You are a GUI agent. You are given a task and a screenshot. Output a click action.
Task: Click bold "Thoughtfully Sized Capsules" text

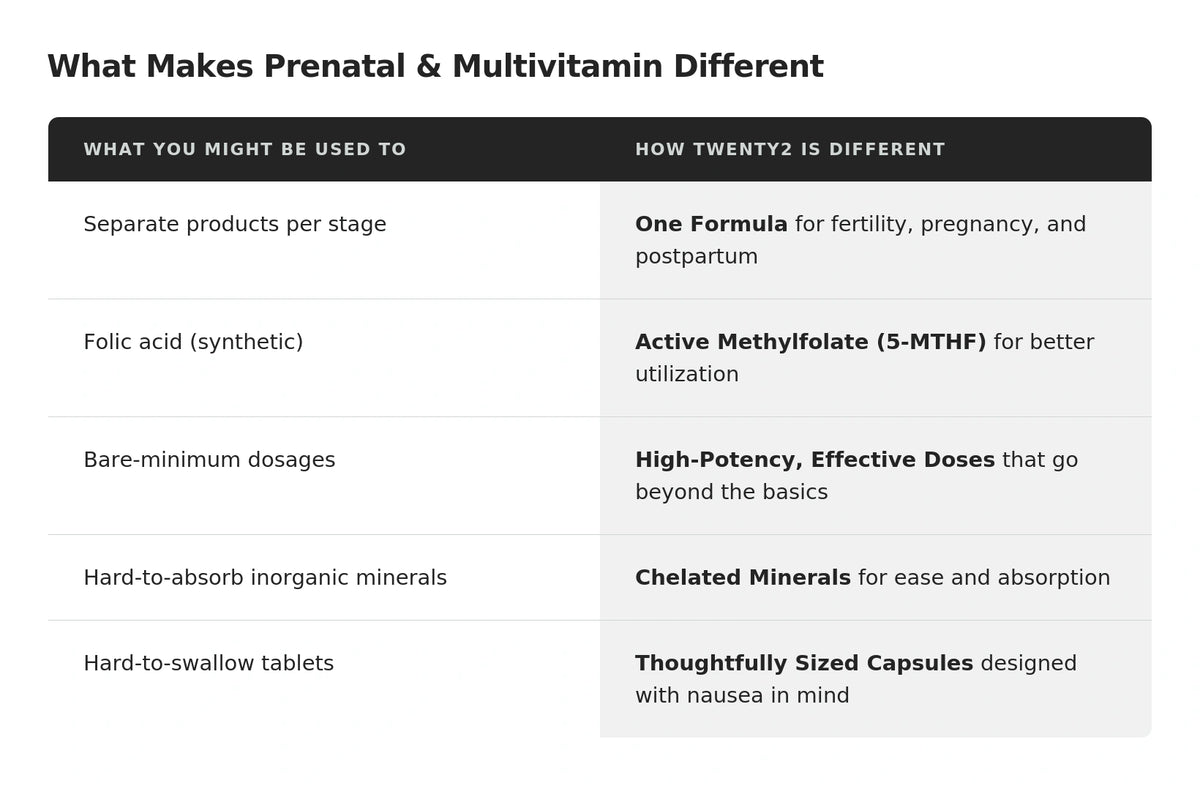tap(803, 663)
